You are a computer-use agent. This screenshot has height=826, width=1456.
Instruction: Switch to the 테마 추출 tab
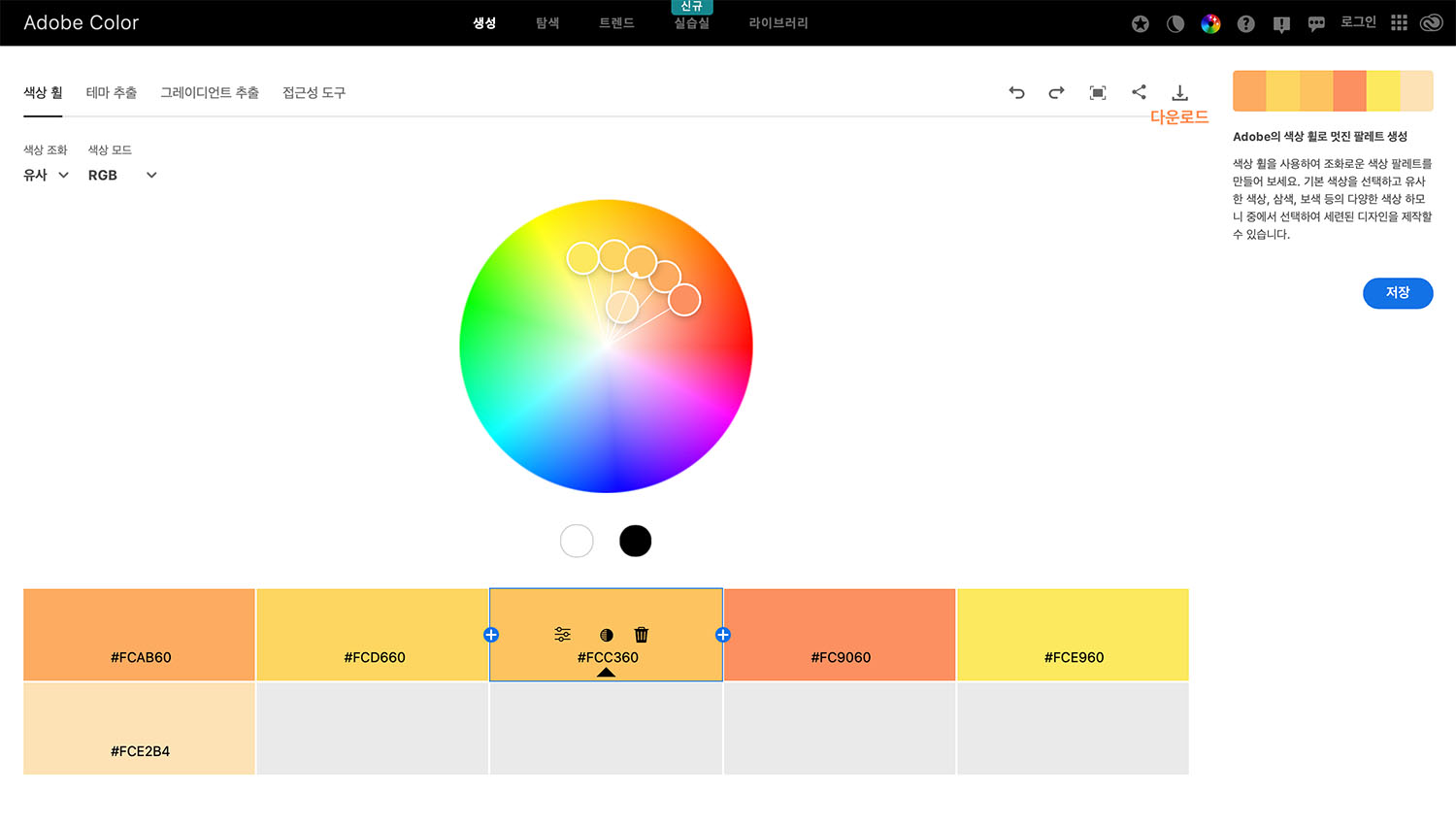[x=112, y=93]
